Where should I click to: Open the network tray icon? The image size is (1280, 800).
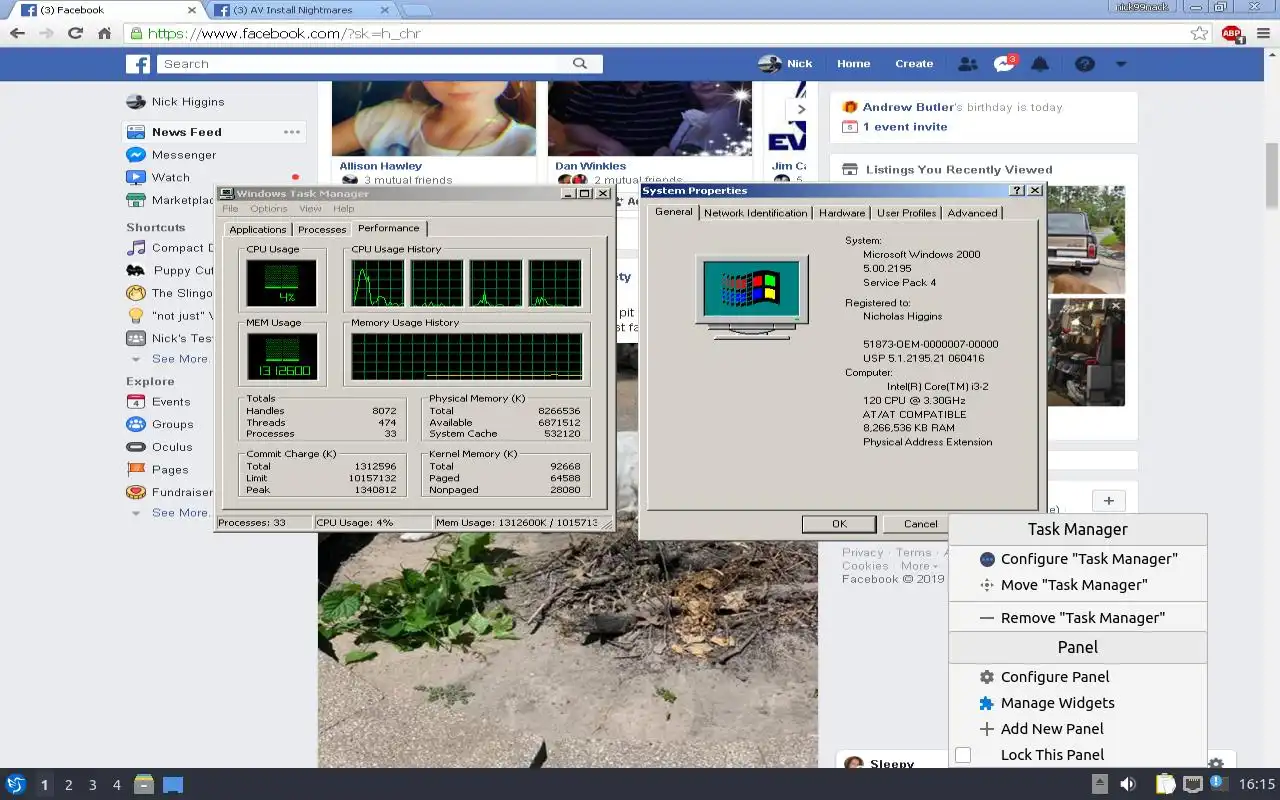[x=1192, y=785]
